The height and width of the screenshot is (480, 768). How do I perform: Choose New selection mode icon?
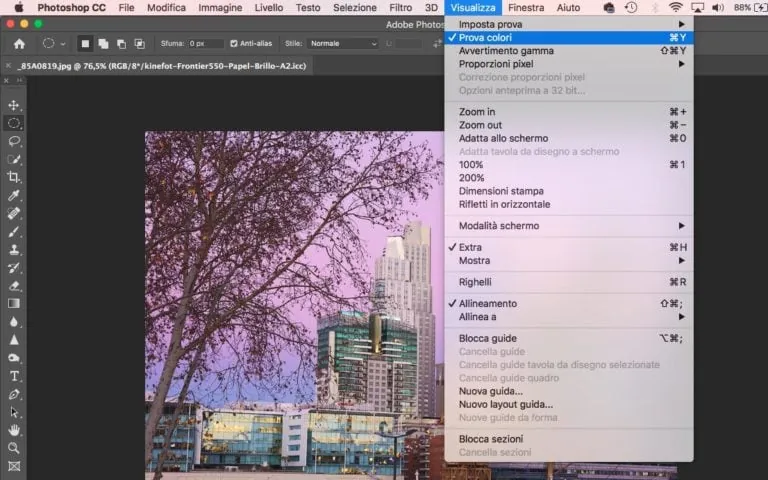85,44
